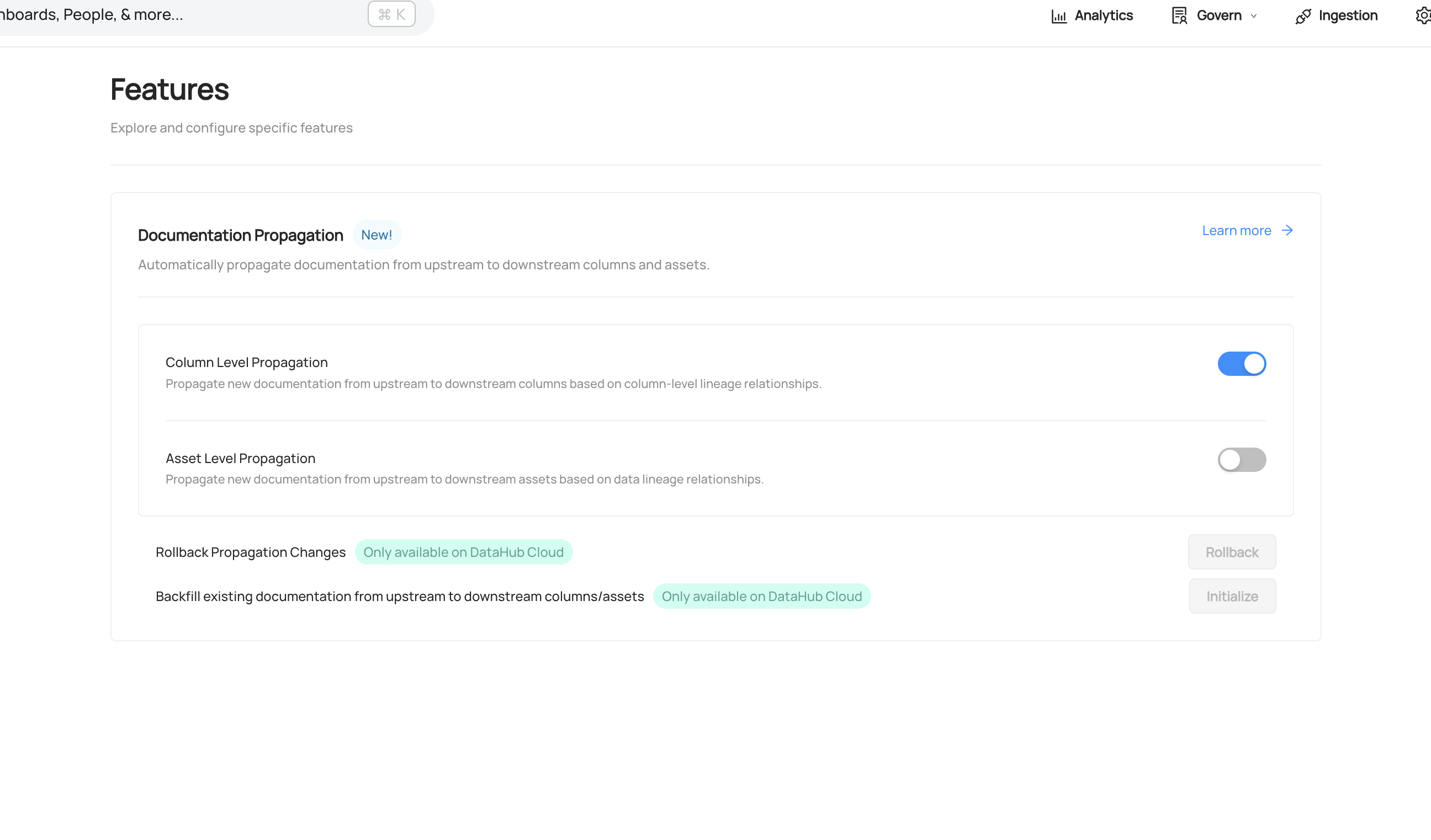1431x840 pixels.
Task: Click the Command K shortcut badge
Action: point(391,14)
